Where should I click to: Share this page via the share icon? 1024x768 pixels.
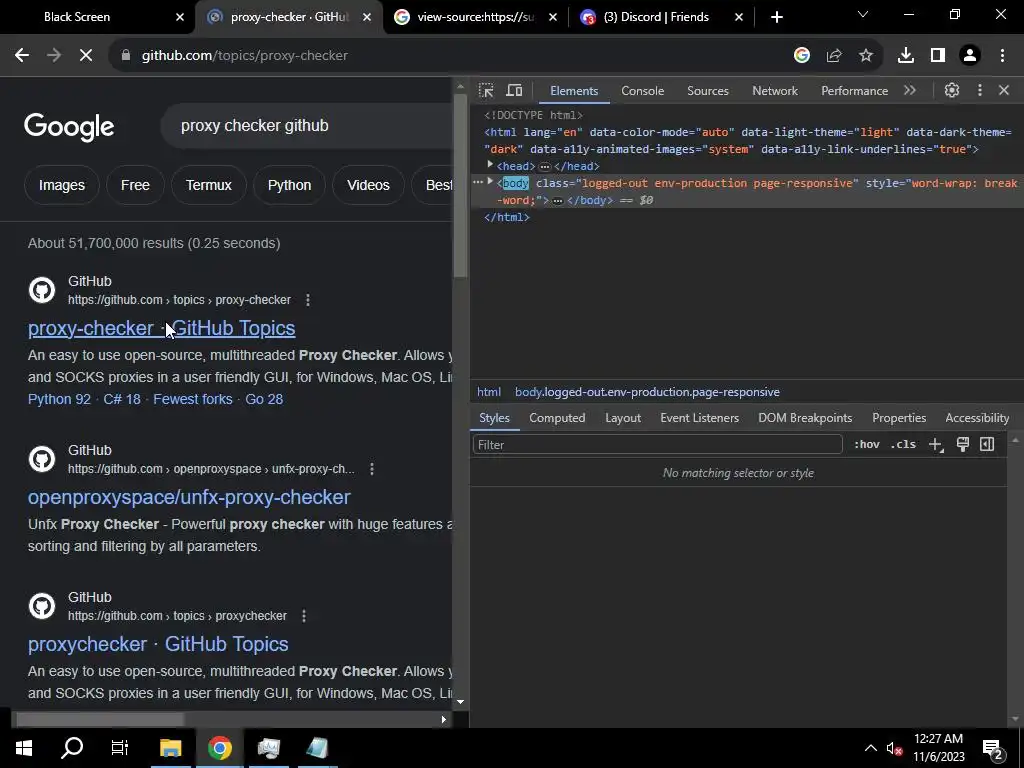pyautogui.click(x=834, y=56)
